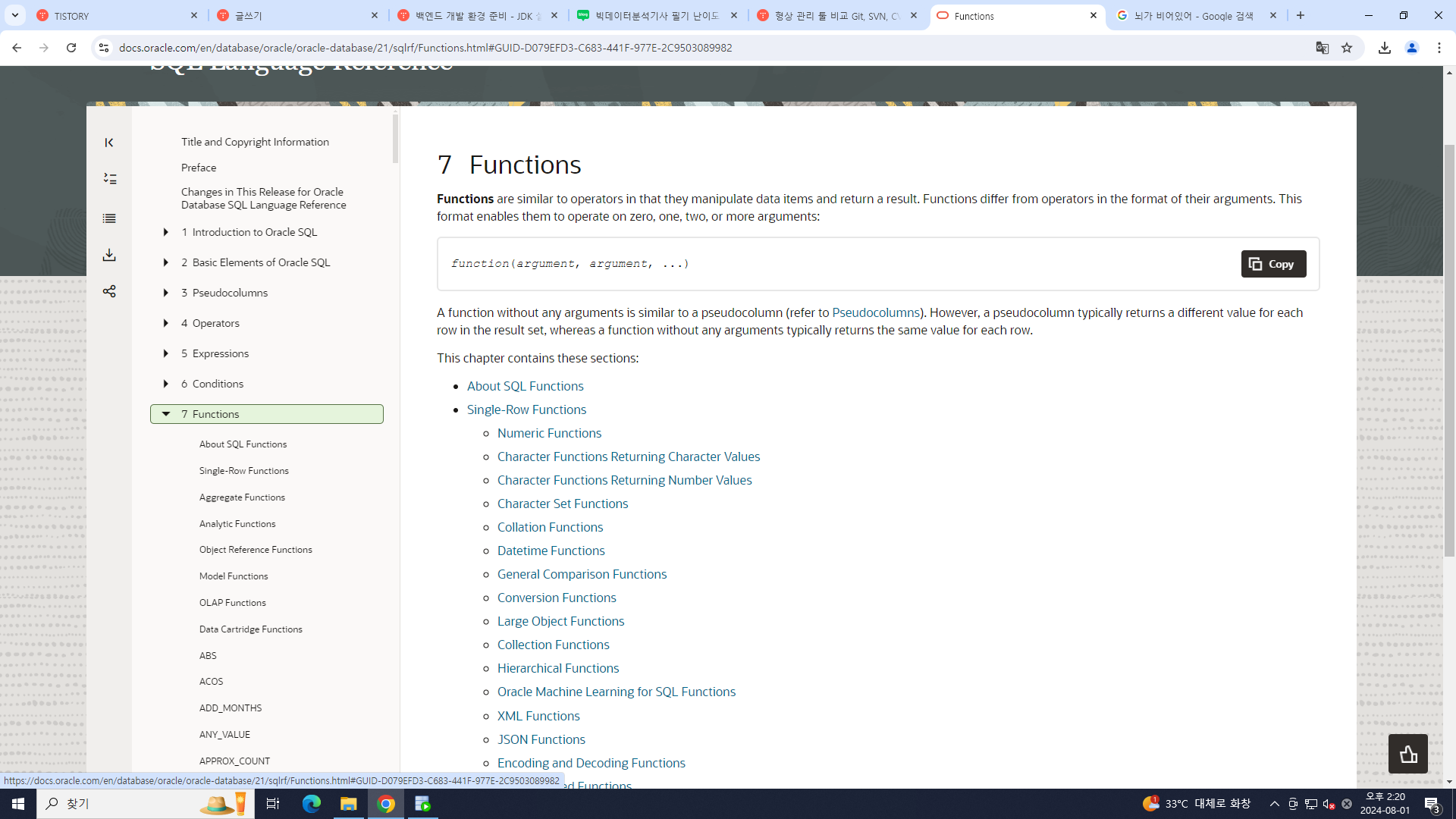1456x819 pixels.
Task: Open the Datetime Functions link
Action: [551, 551]
